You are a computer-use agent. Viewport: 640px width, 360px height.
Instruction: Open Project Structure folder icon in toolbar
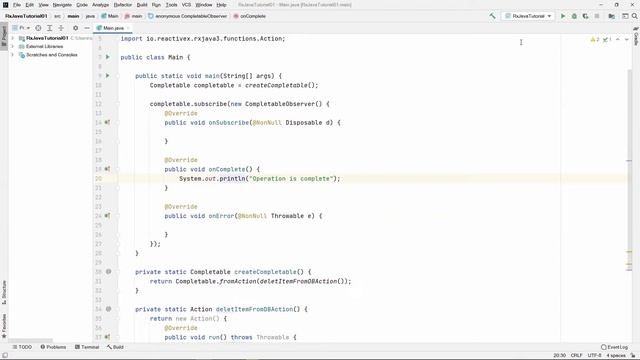click(x=611, y=16)
